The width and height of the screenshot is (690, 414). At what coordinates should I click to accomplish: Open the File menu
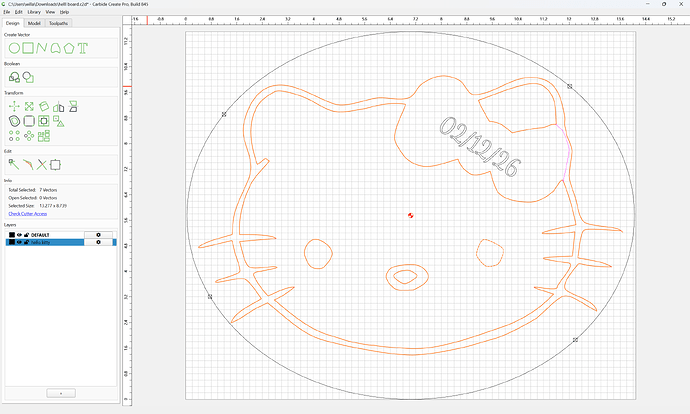click(x=7, y=12)
